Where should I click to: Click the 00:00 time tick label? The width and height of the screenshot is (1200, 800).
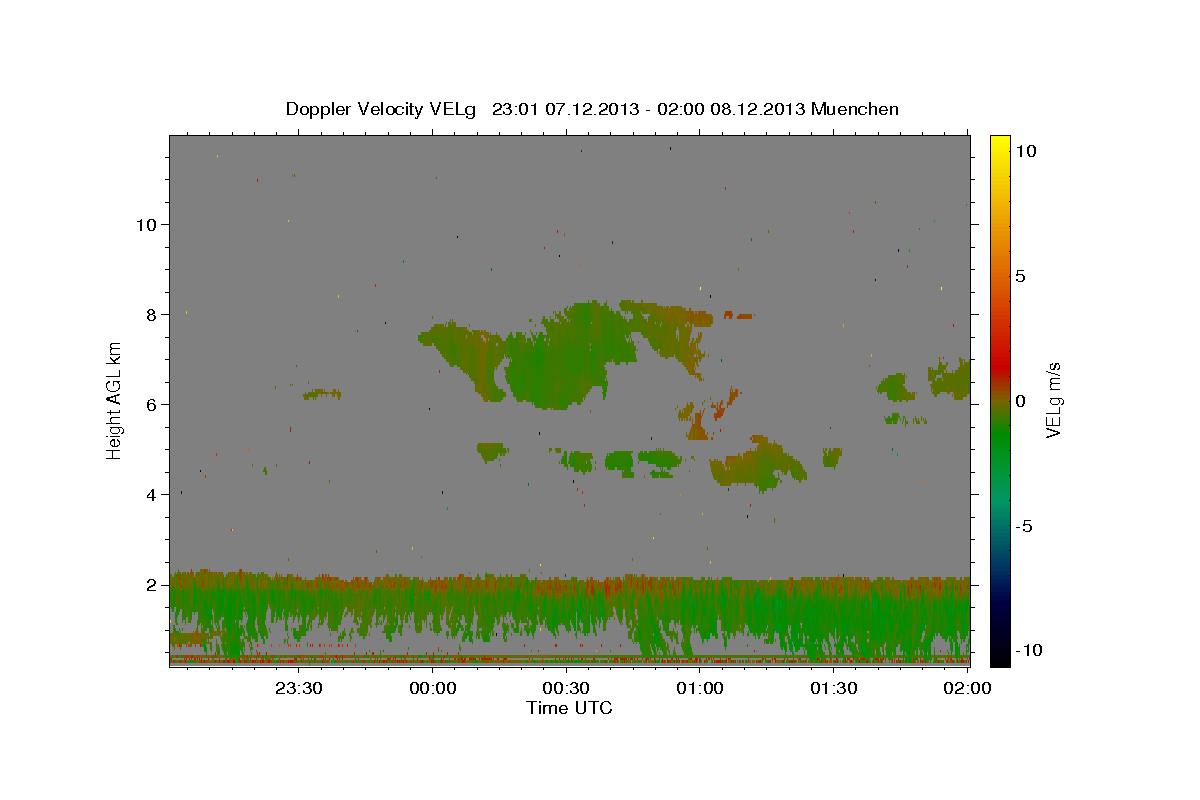point(433,688)
